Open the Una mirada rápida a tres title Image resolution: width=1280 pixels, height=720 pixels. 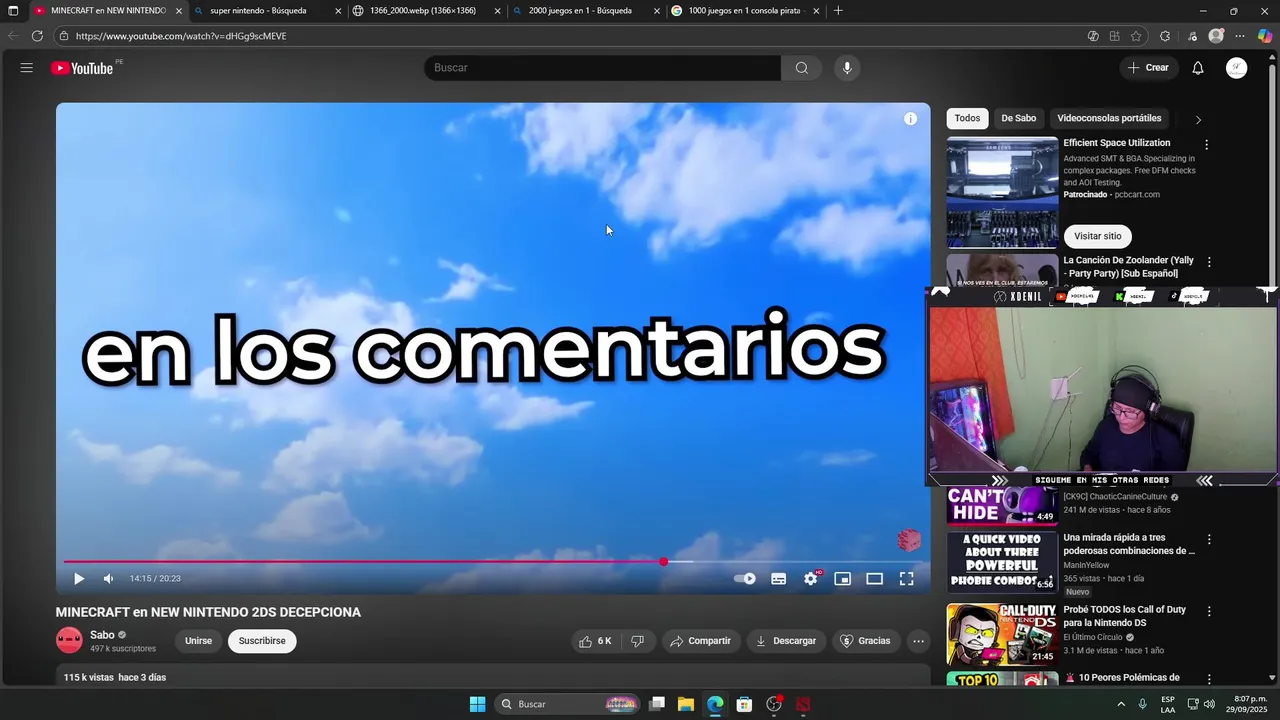[1129, 544]
